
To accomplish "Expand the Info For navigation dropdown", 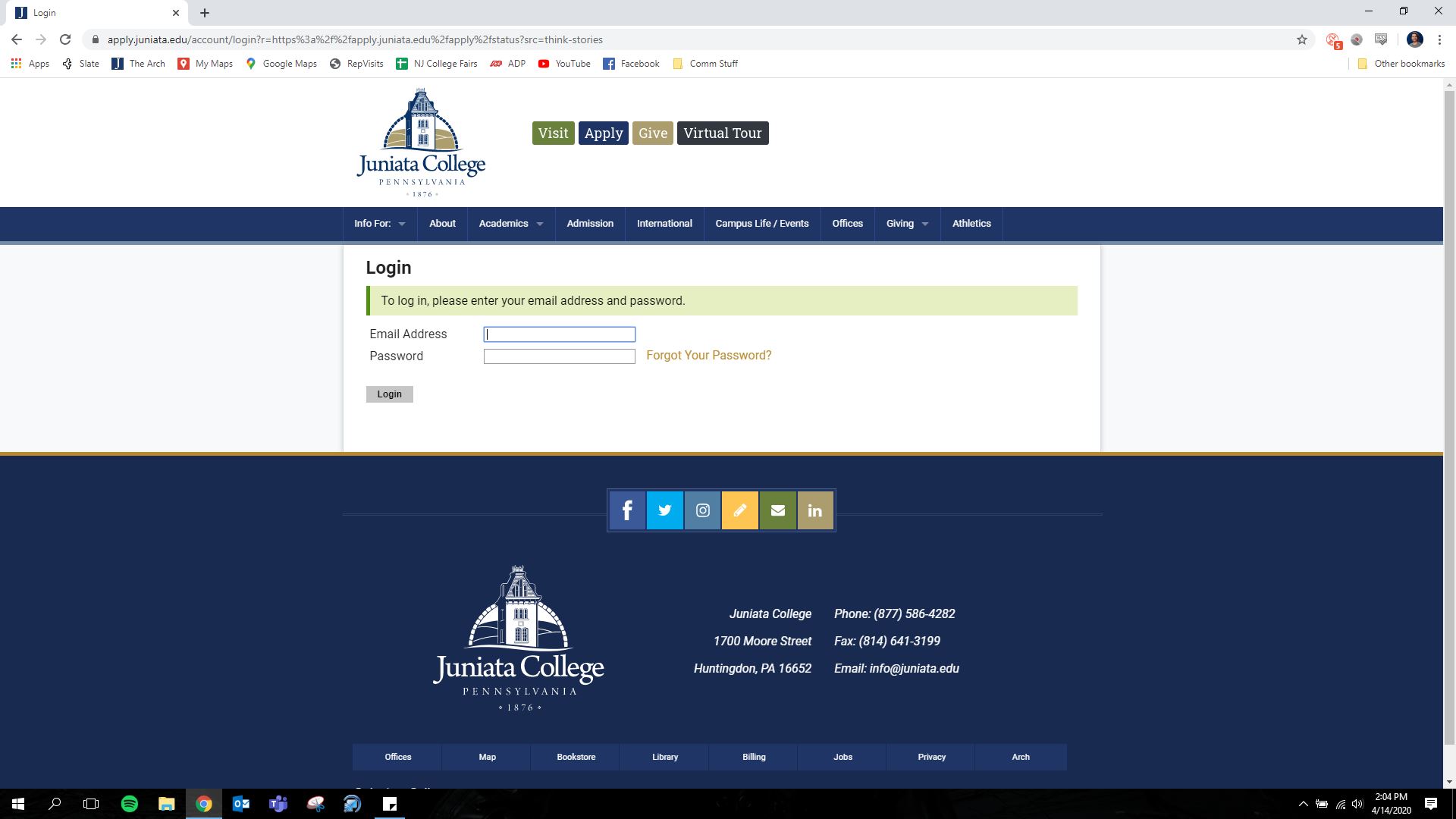I will tap(378, 224).
